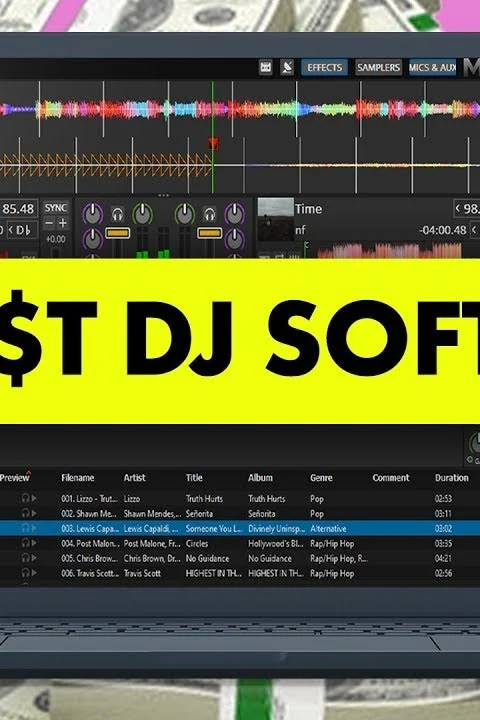Click the arrow left of the Db key
Screen dimensions: 480x720
tap(11, 230)
